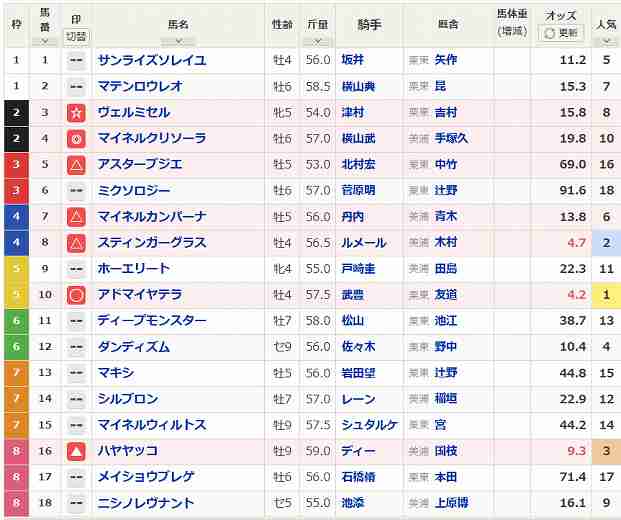The width and height of the screenshot is (621, 520).
Task: Sort by weight (斤量) column arrow
Action: [x=318, y=41]
